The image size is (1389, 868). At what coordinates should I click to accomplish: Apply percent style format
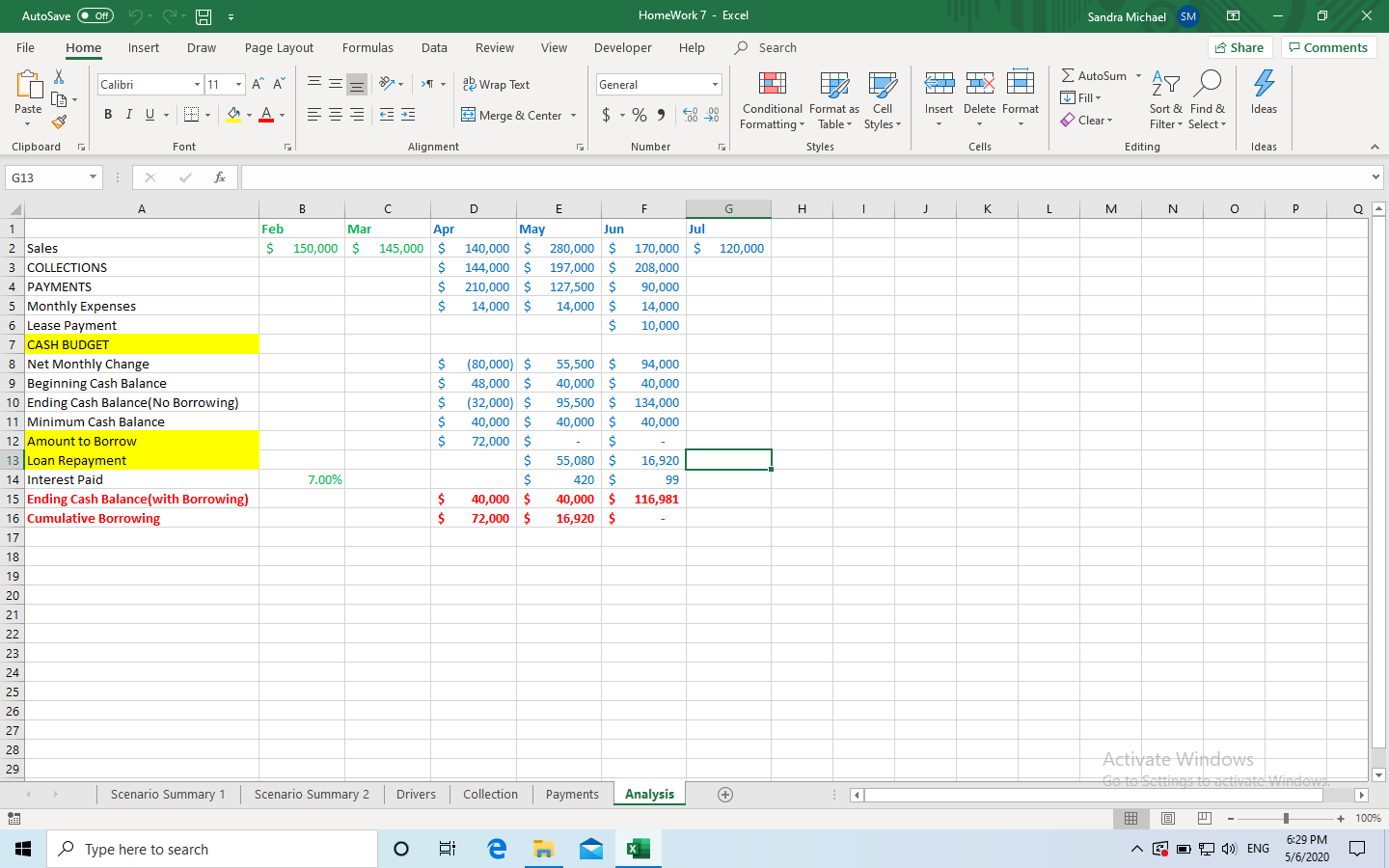pos(640,115)
